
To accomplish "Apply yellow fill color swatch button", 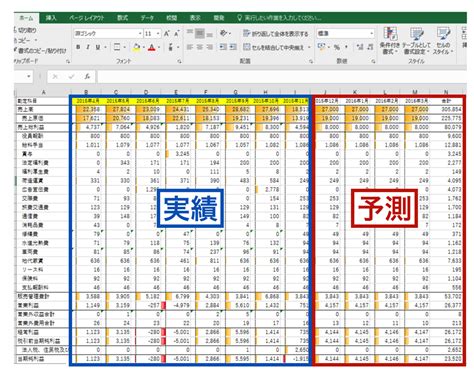I will click(x=136, y=47).
